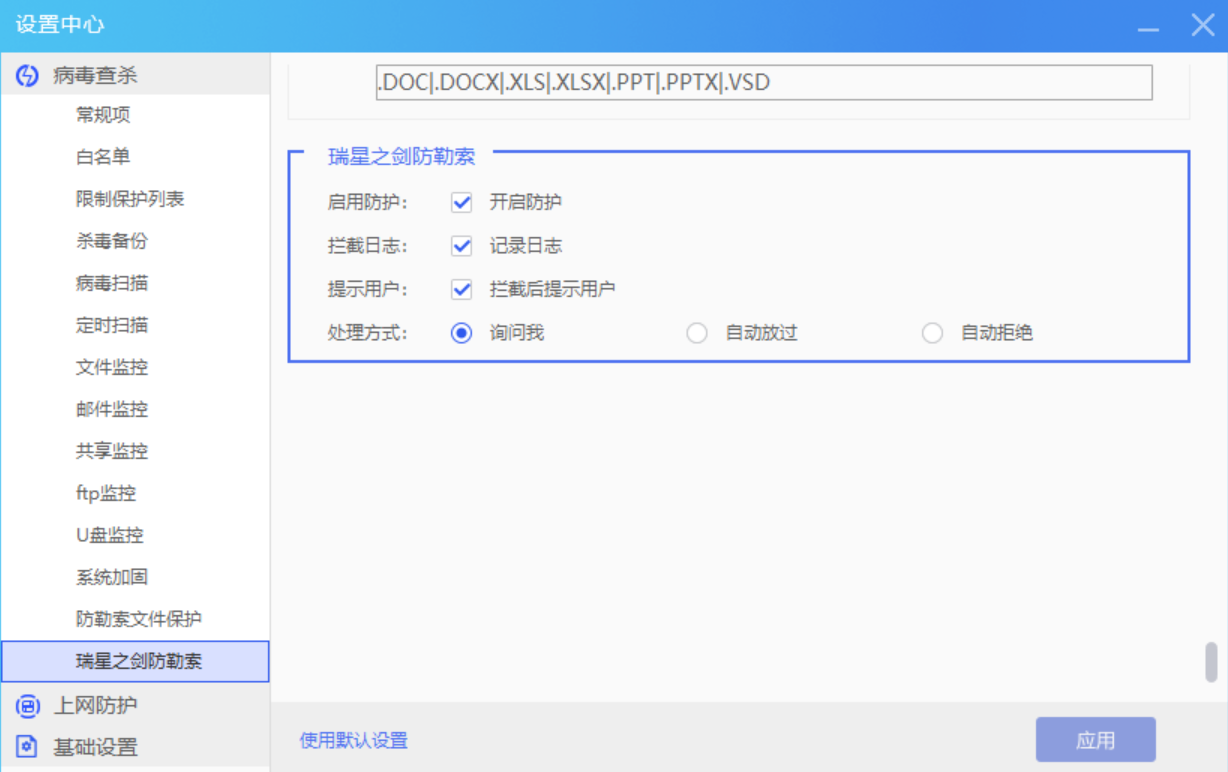1228x772 pixels.
Task: Open the 白名单 settings page
Action: click(x=103, y=157)
